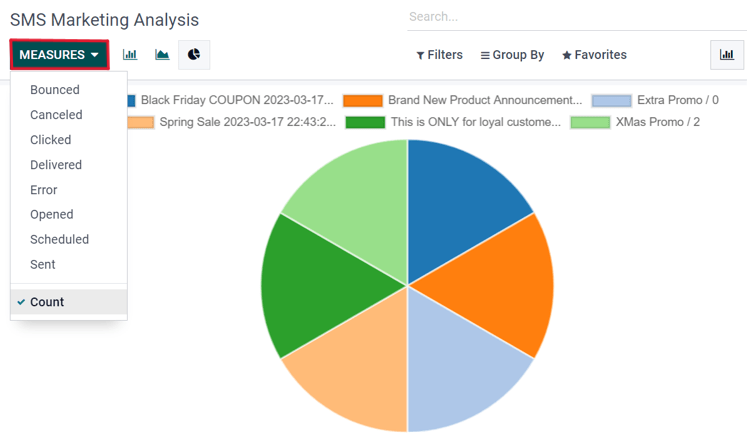Open the Group By dropdown
This screenshot has height=433, width=747.
tap(512, 55)
